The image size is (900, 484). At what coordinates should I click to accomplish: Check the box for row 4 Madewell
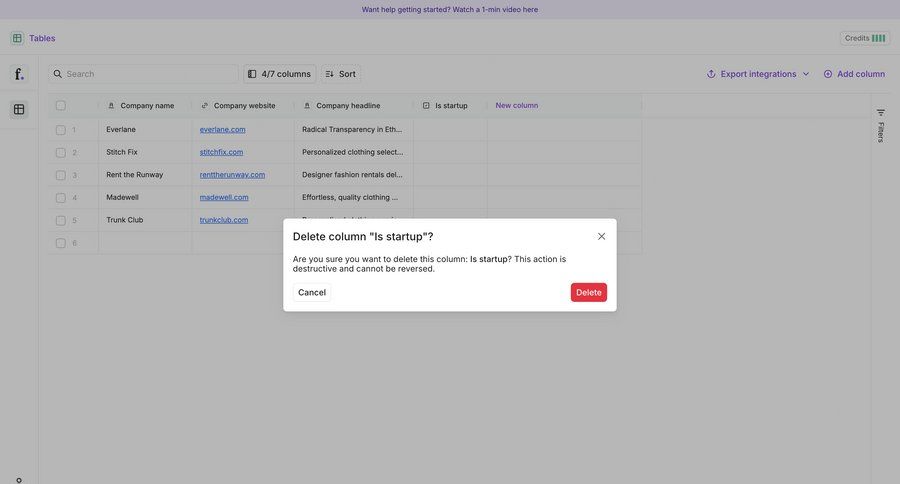[x=60, y=198]
